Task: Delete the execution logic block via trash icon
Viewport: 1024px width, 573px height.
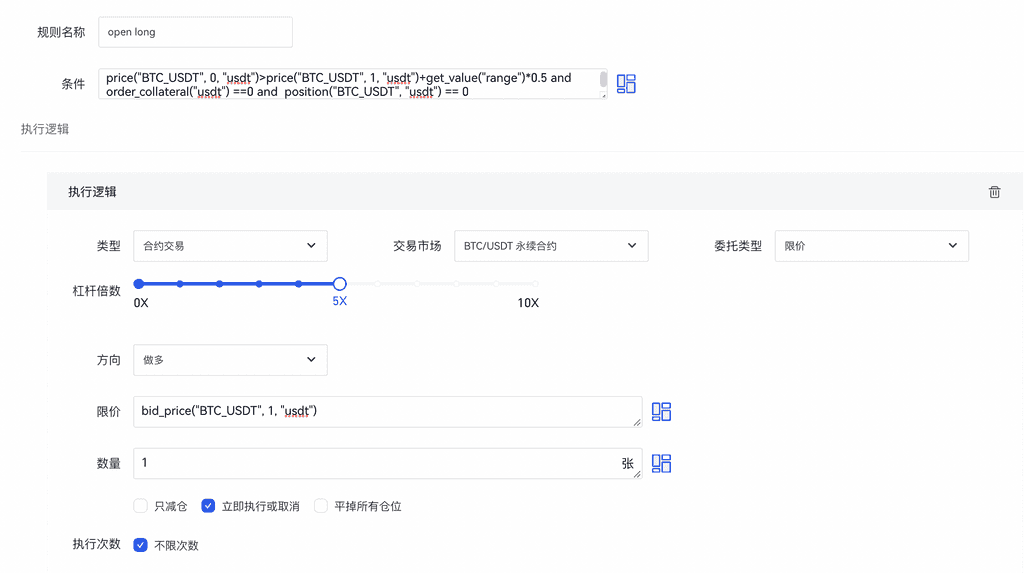Action: pos(994,192)
